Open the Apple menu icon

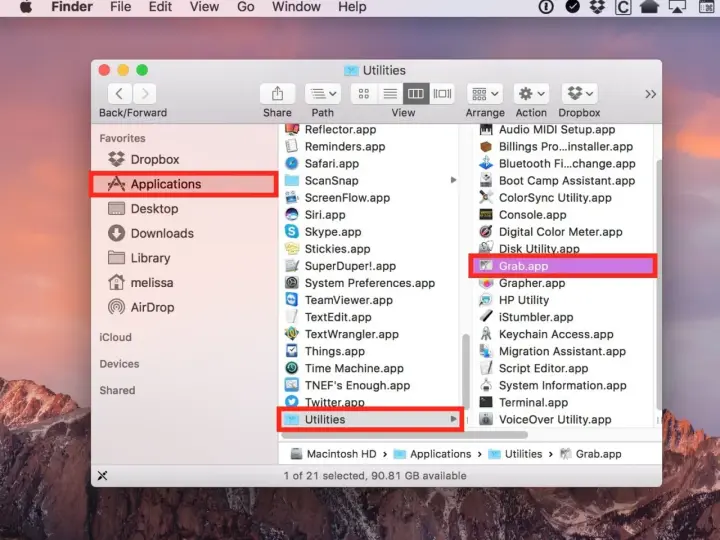(x=26, y=7)
